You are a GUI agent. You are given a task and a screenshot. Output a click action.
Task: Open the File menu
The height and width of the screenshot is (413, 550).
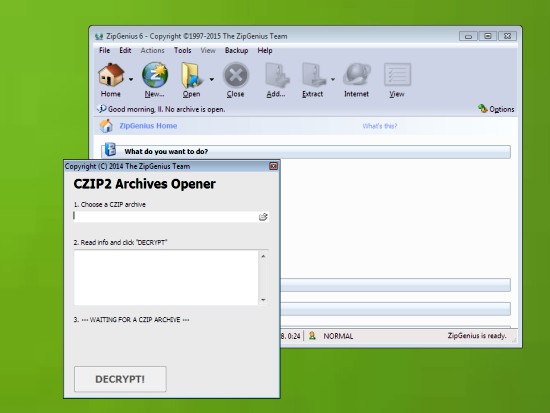click(x=105, y=51)
